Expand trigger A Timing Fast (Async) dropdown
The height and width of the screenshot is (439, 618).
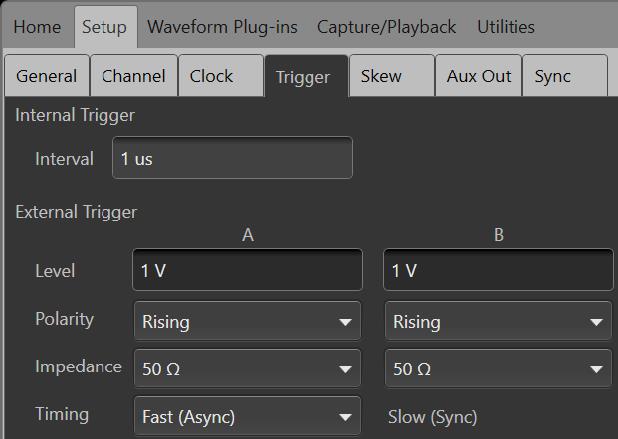(247, 416)
